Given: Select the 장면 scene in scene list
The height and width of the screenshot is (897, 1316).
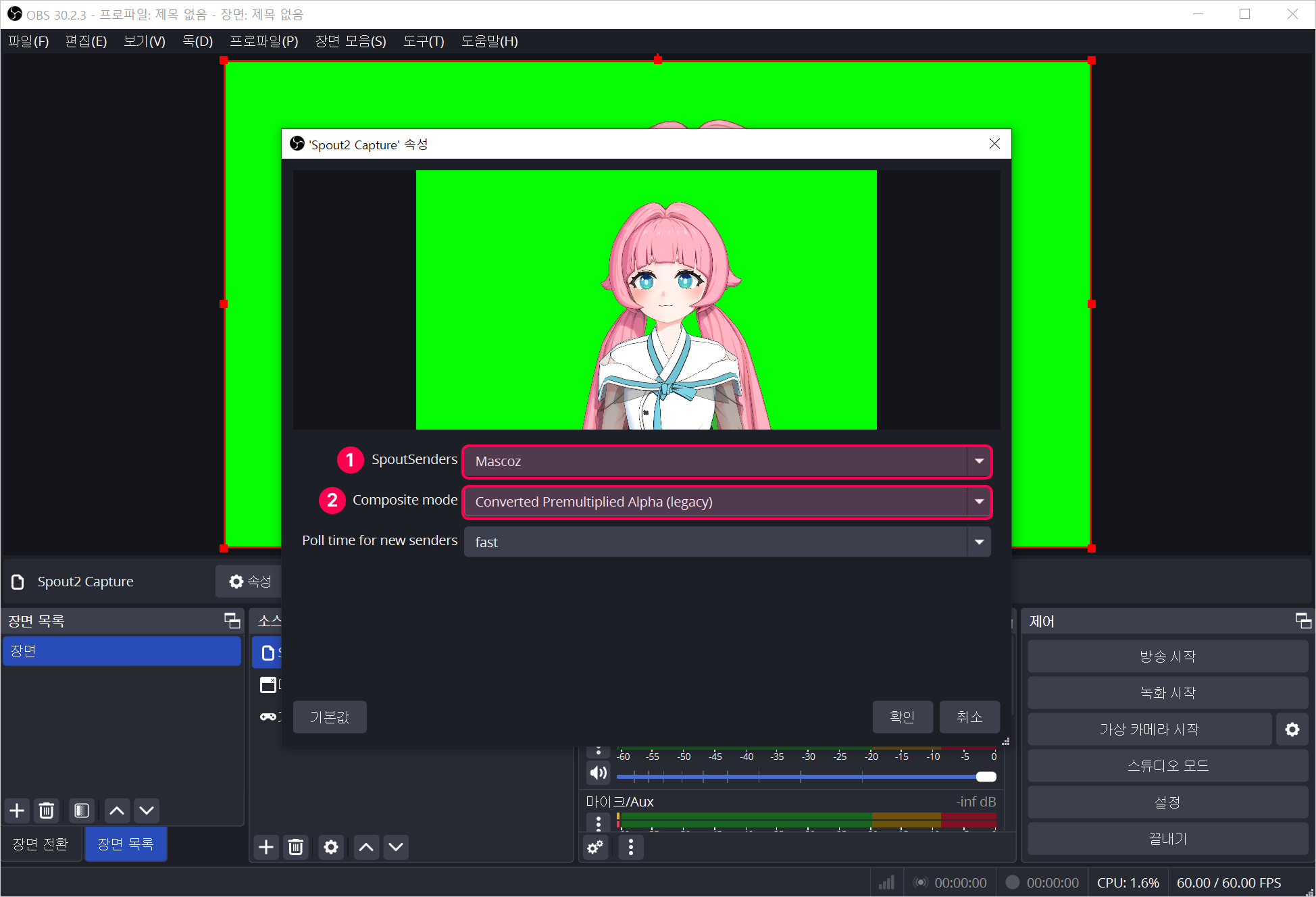Looking at the screenshot, I should tap(122, 651).
